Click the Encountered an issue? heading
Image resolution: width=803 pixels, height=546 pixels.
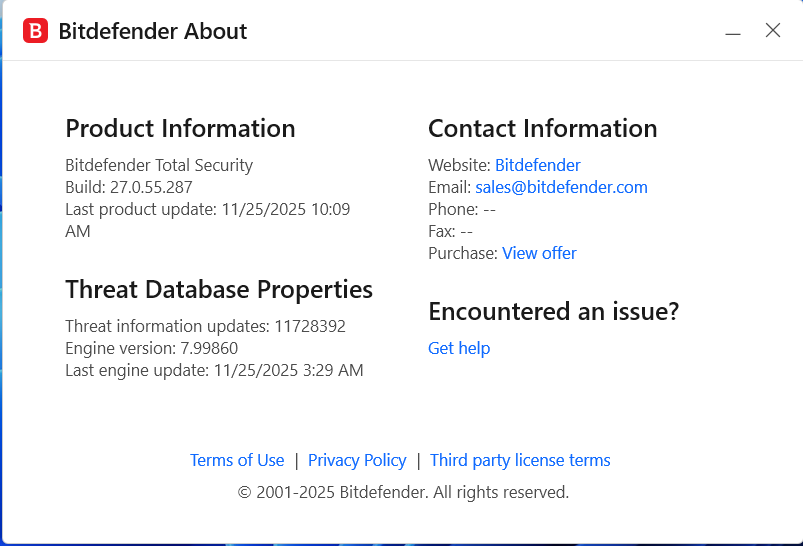coord(554,311)
